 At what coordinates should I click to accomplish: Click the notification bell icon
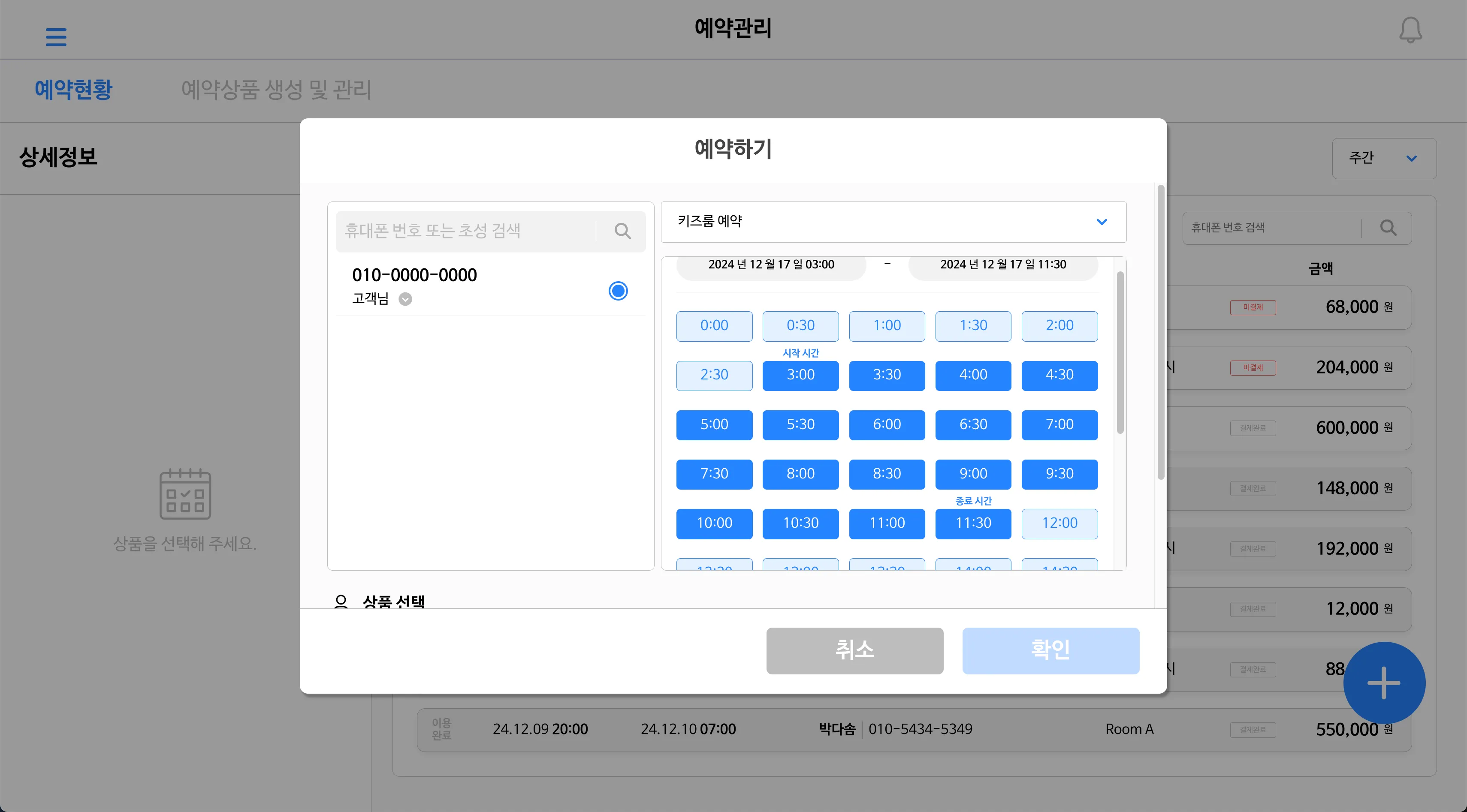(1410, 30)
